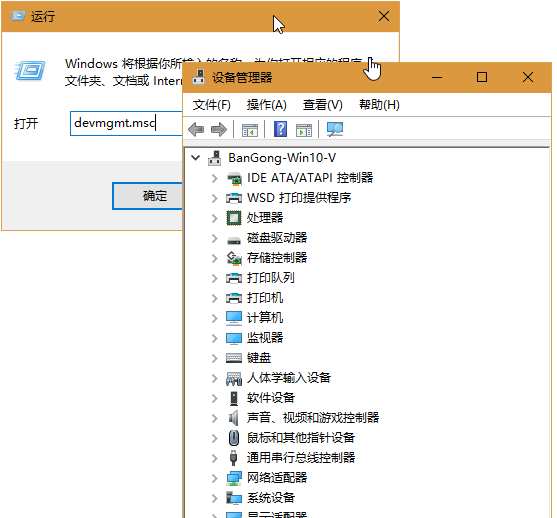Show or hide console tree toolbar icon

(x=250, y=130)
